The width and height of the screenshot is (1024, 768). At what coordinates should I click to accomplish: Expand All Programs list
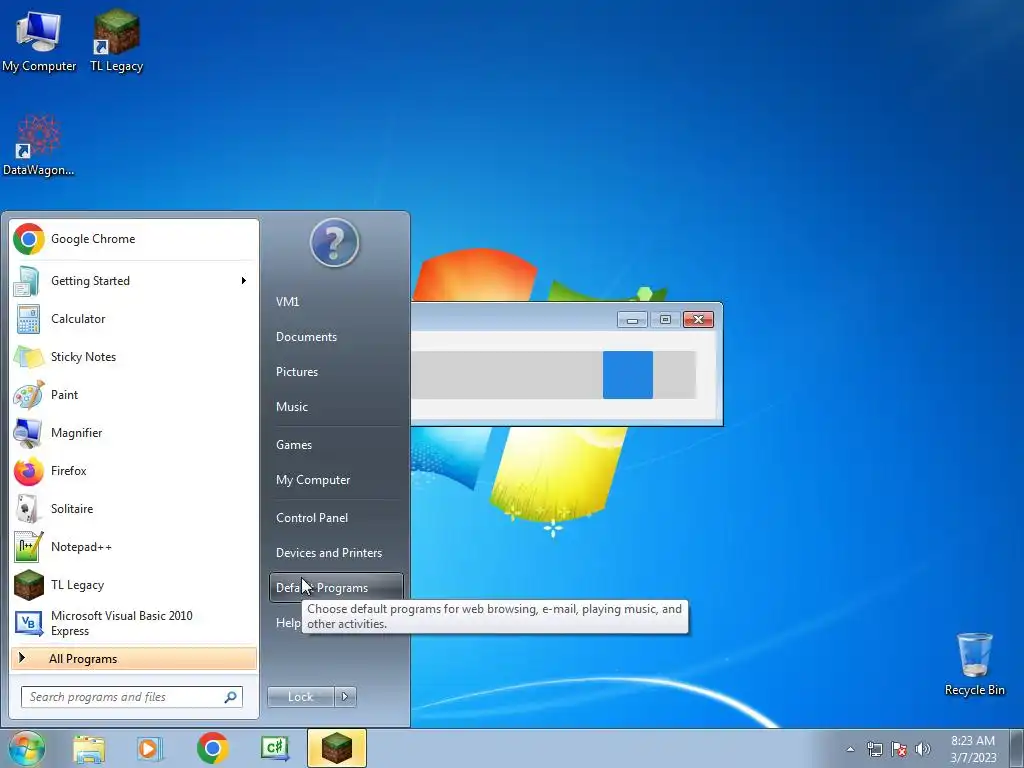(134, 658)
